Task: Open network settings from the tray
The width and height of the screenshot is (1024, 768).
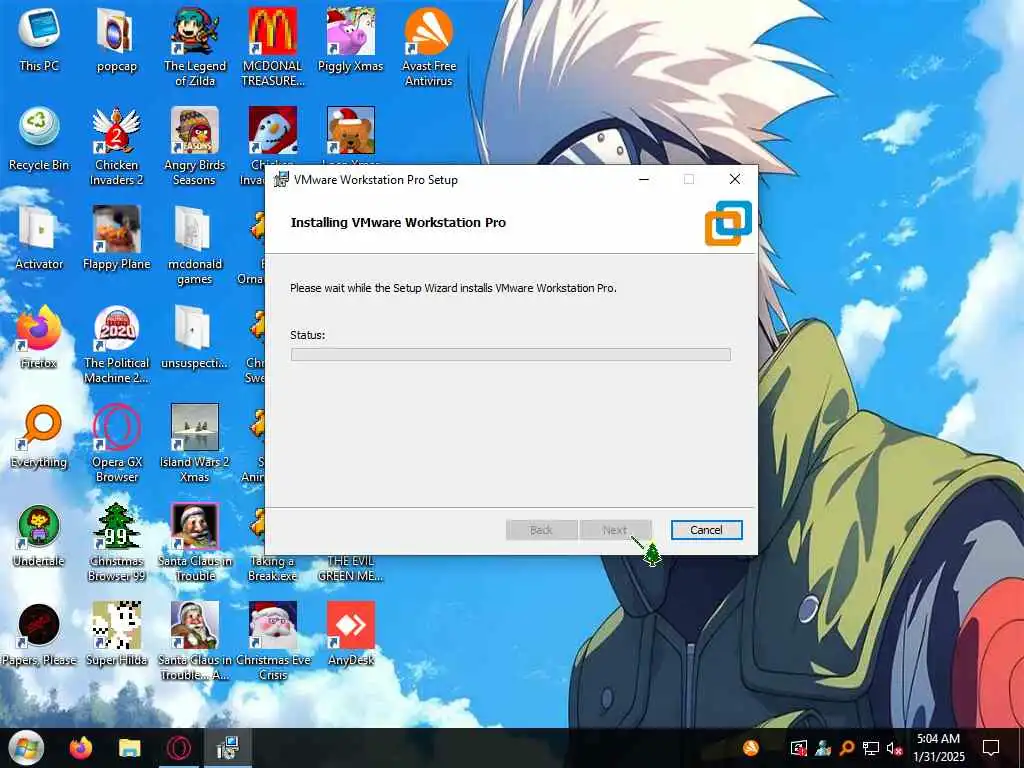Action: coord(871,748)
